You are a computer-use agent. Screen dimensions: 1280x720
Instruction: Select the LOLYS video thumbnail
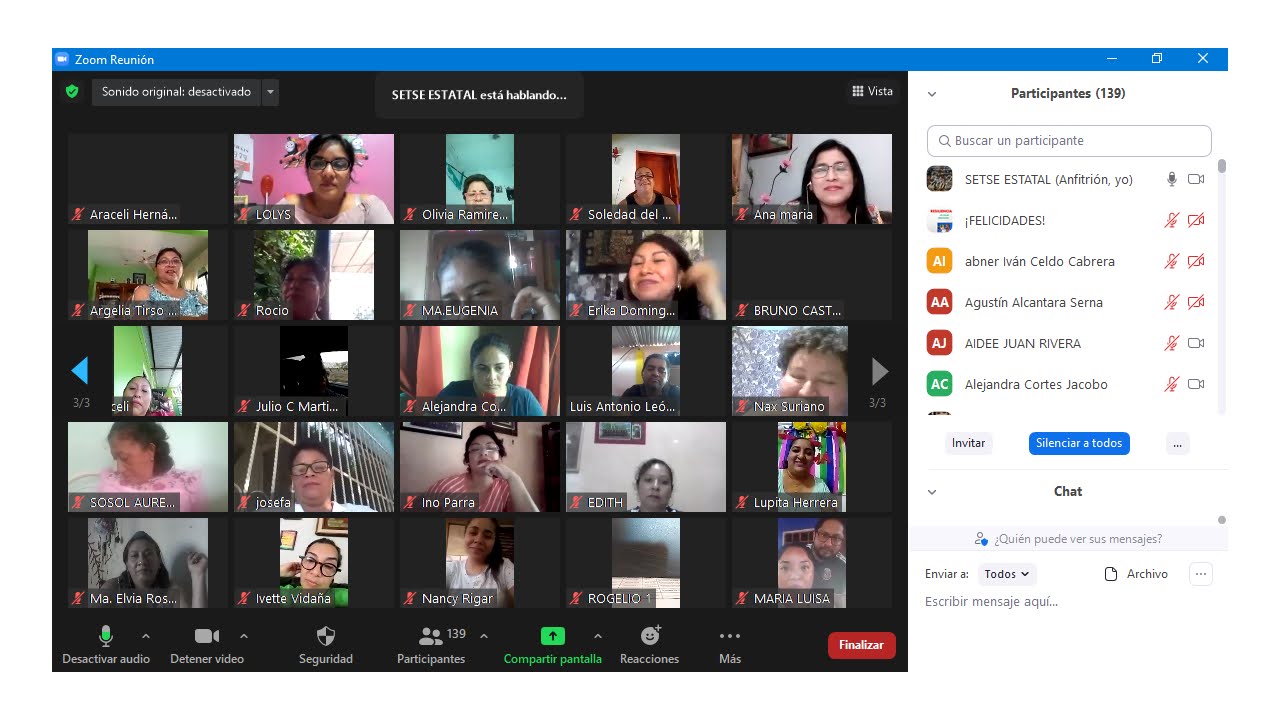(x=314, y=179)
